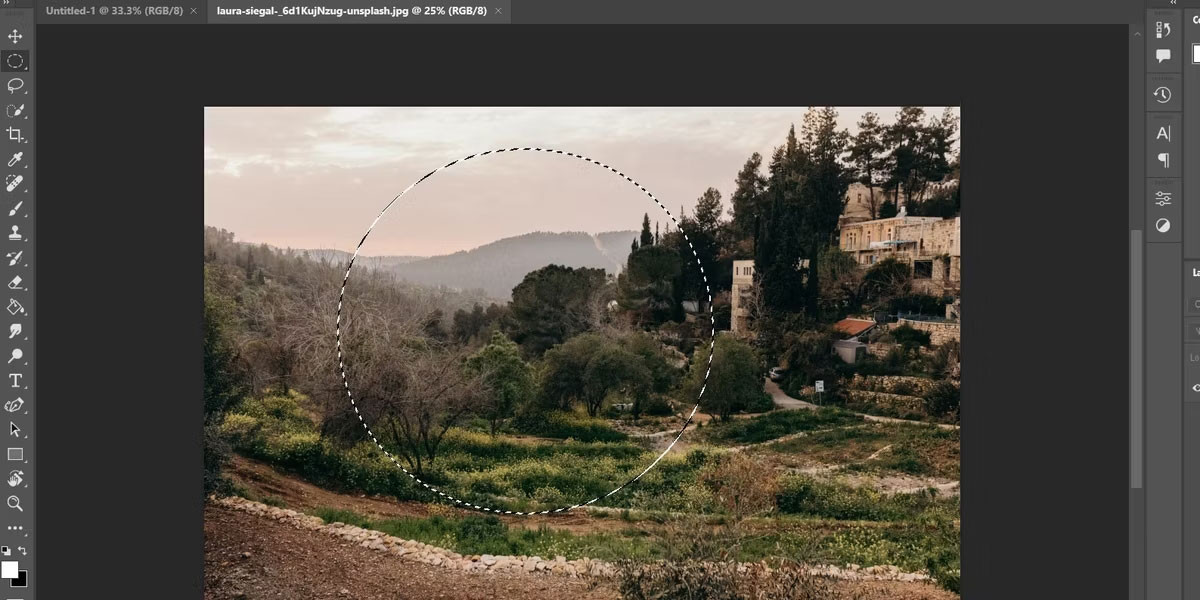Select the Brush tool
The image size is (1200, 600).
click(x=15, y=209)
